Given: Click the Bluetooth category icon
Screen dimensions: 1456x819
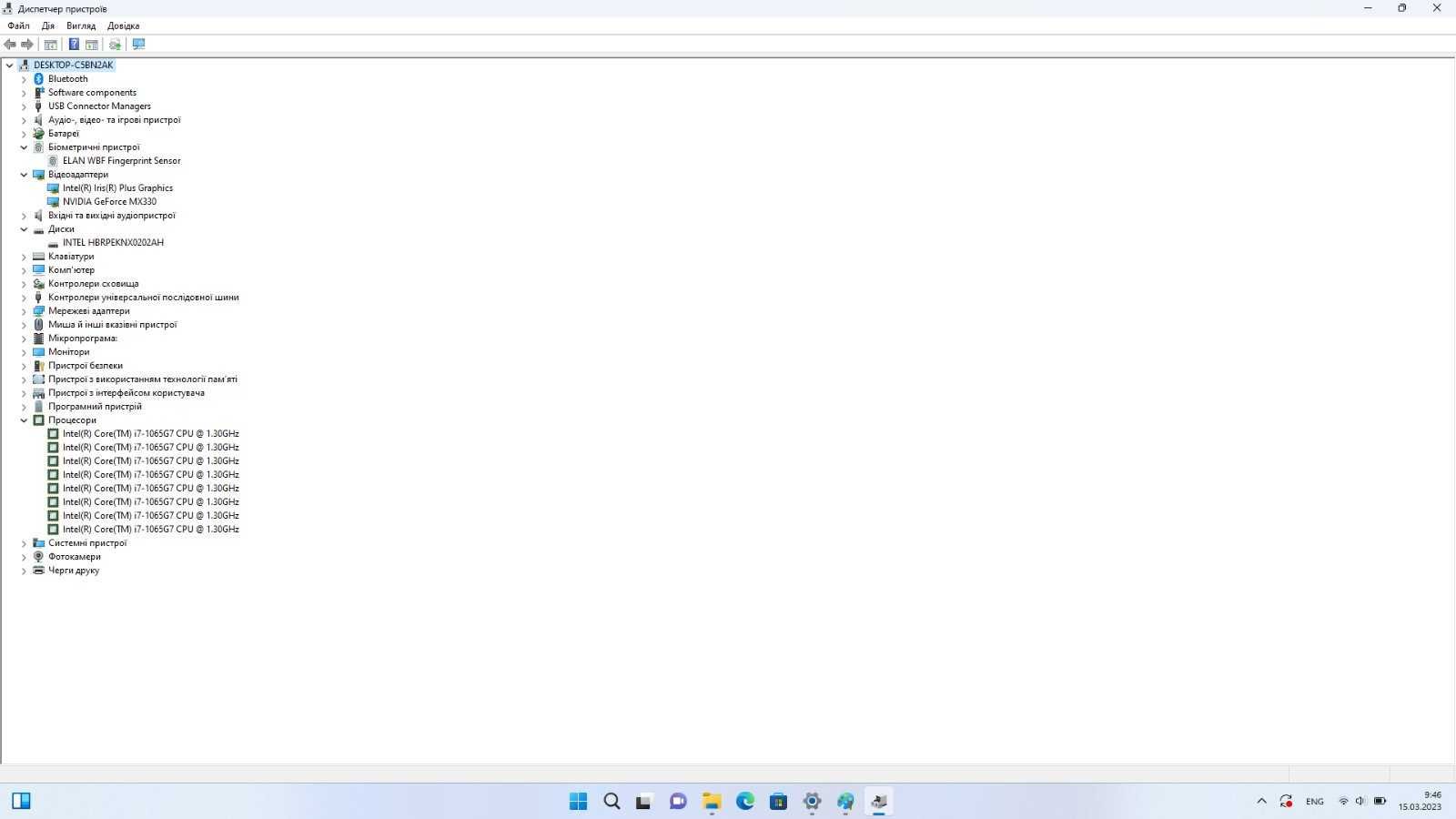Looking at the screenshot, I should tap(38, 79).
